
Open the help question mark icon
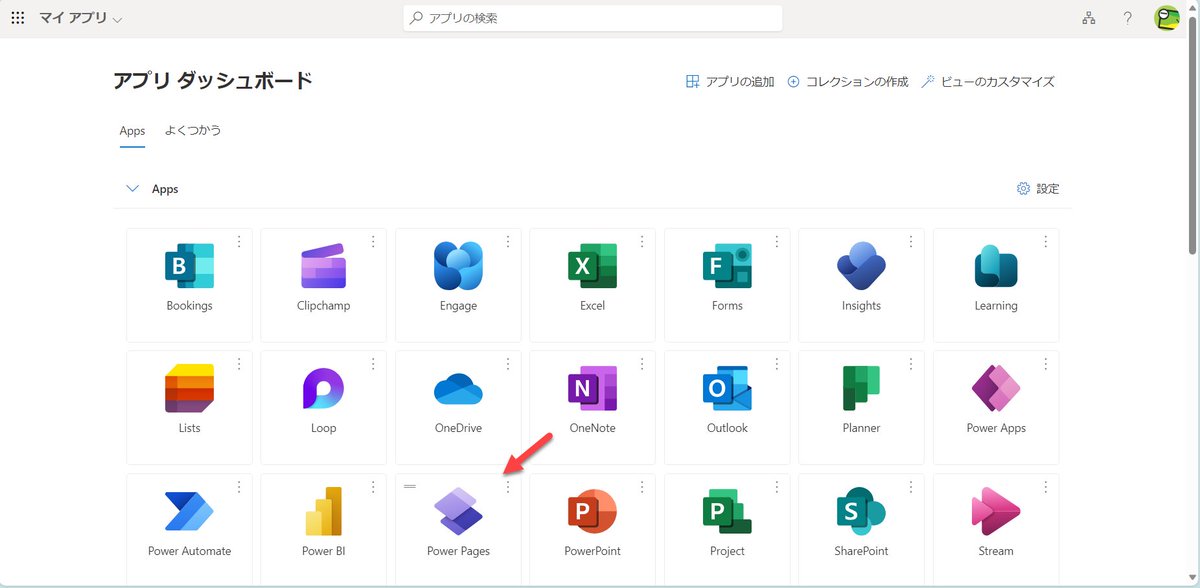[1127, 18]
